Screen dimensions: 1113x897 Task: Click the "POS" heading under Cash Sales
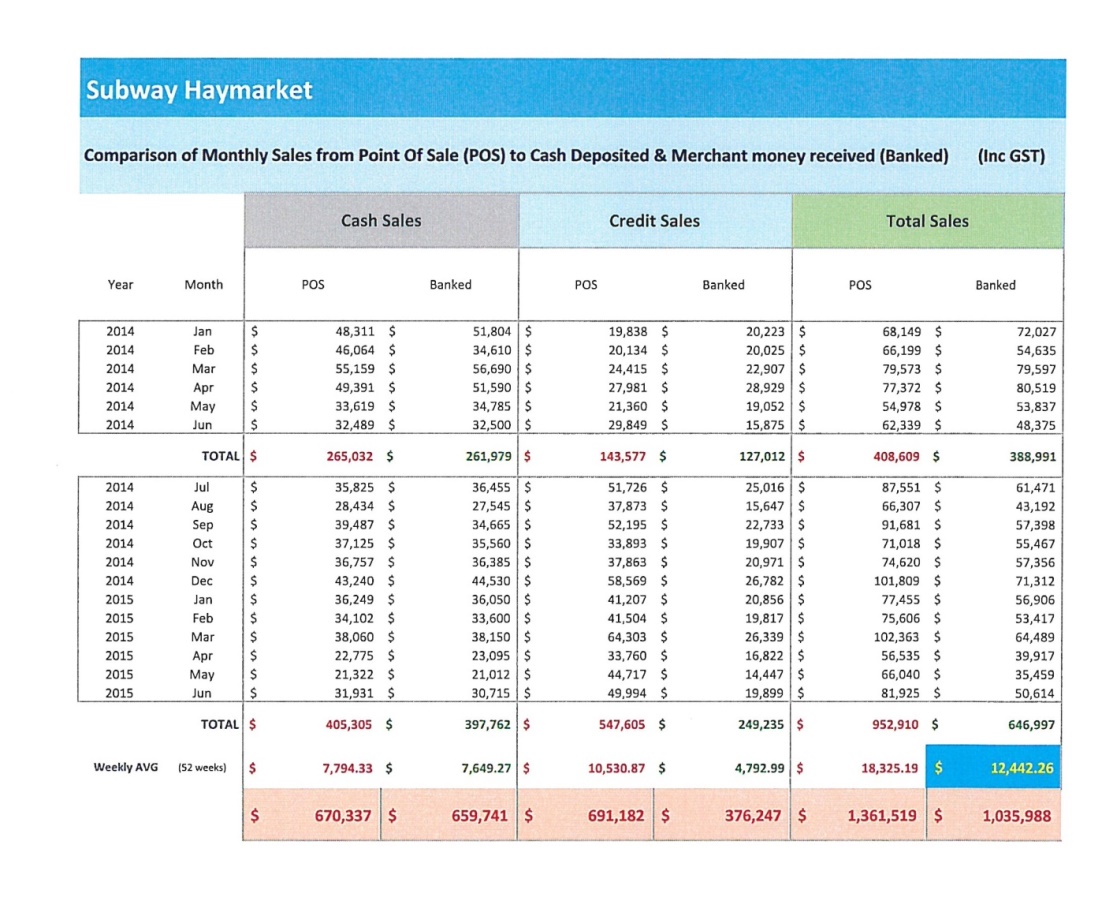coord(313,285)
